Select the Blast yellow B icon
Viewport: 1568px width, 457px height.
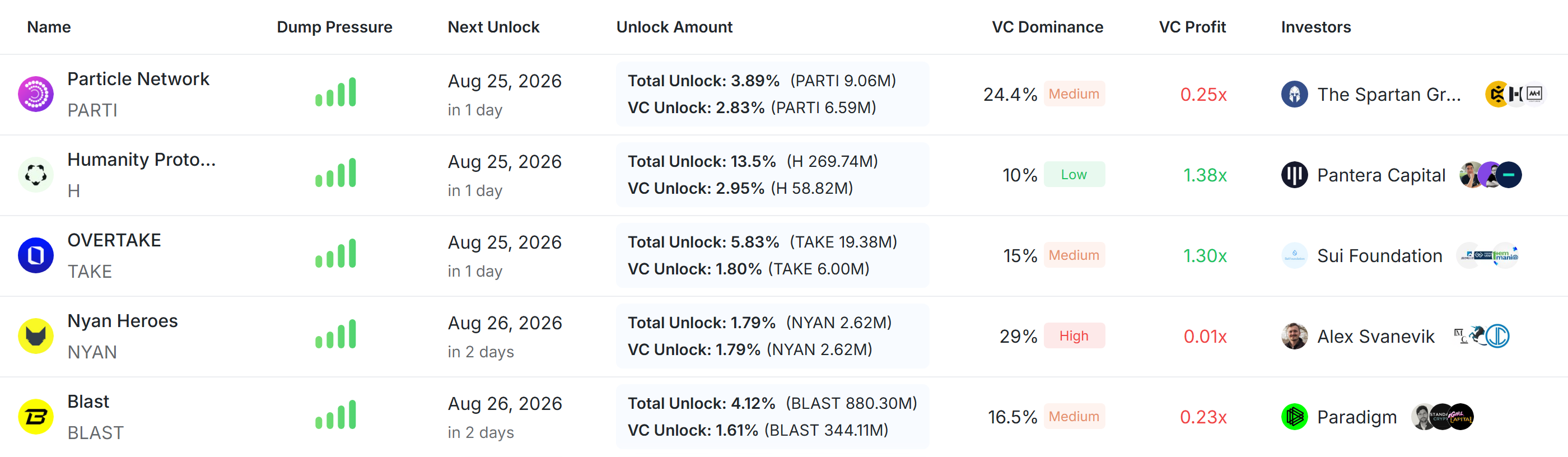36,417
